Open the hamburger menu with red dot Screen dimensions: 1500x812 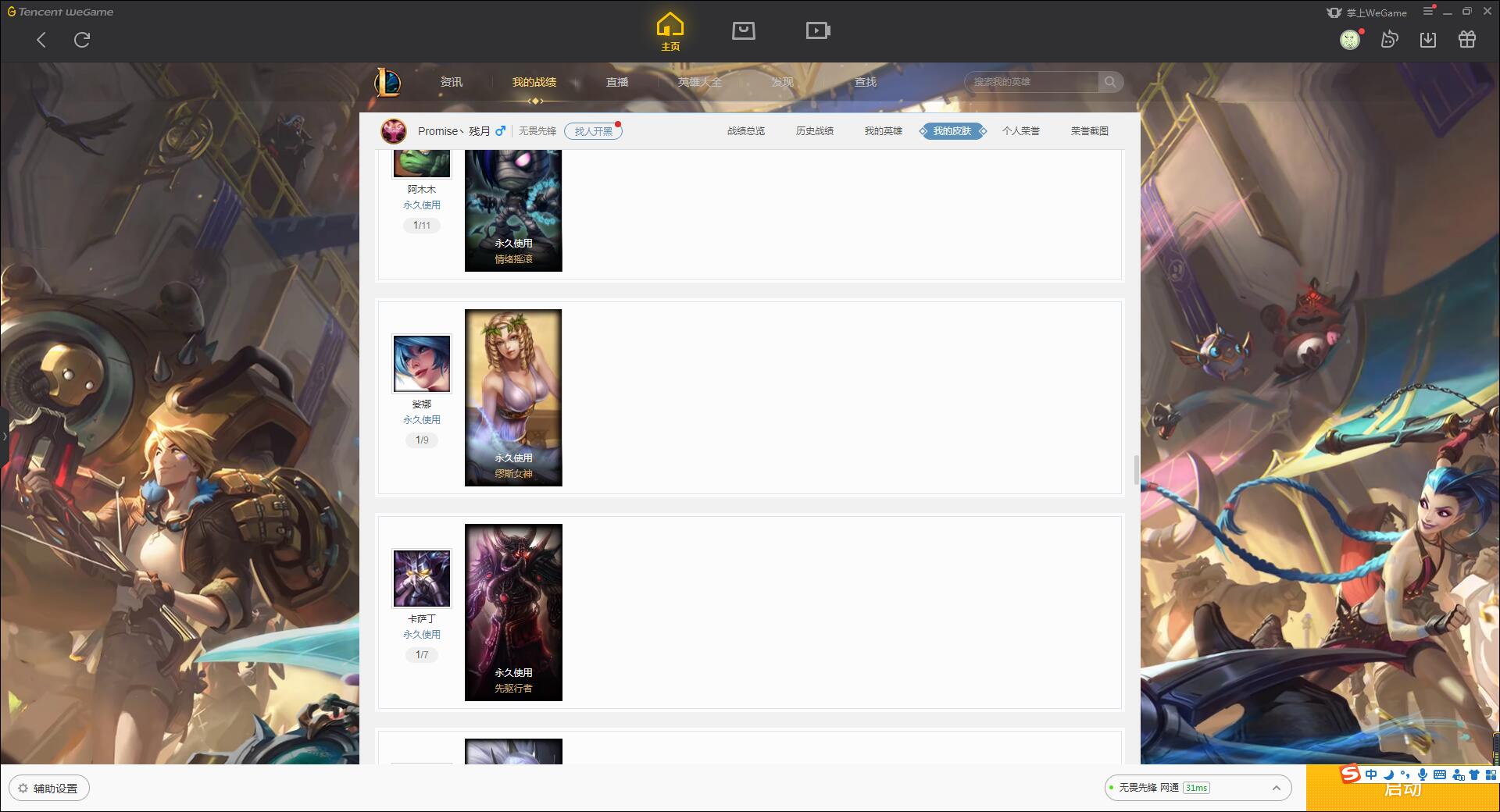(1429, 11)
